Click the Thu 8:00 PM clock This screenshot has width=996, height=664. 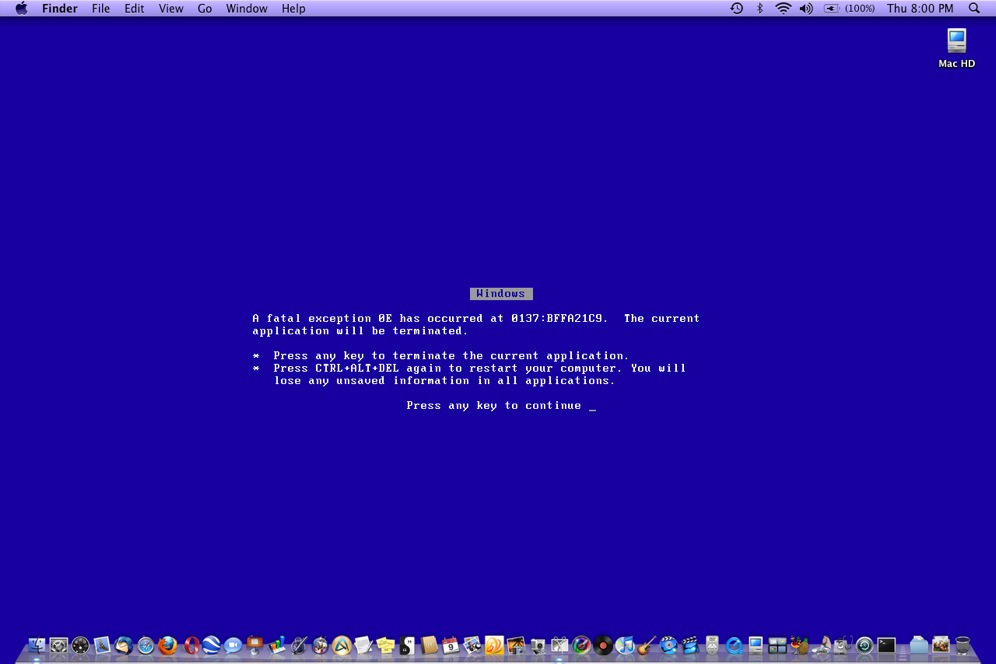coord(920,8)
